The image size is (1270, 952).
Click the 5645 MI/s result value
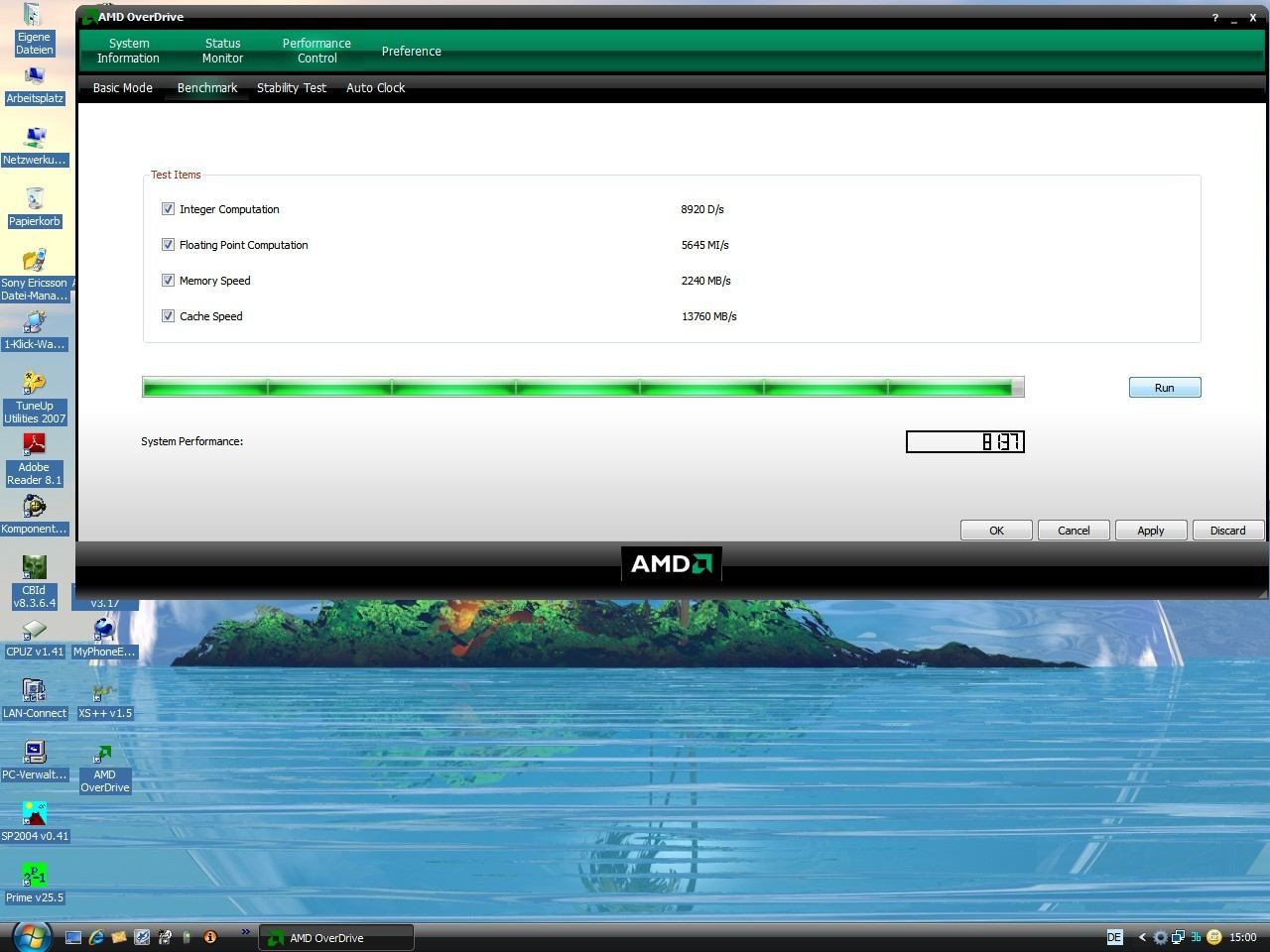pyautogui.click(x=705, y=245)
